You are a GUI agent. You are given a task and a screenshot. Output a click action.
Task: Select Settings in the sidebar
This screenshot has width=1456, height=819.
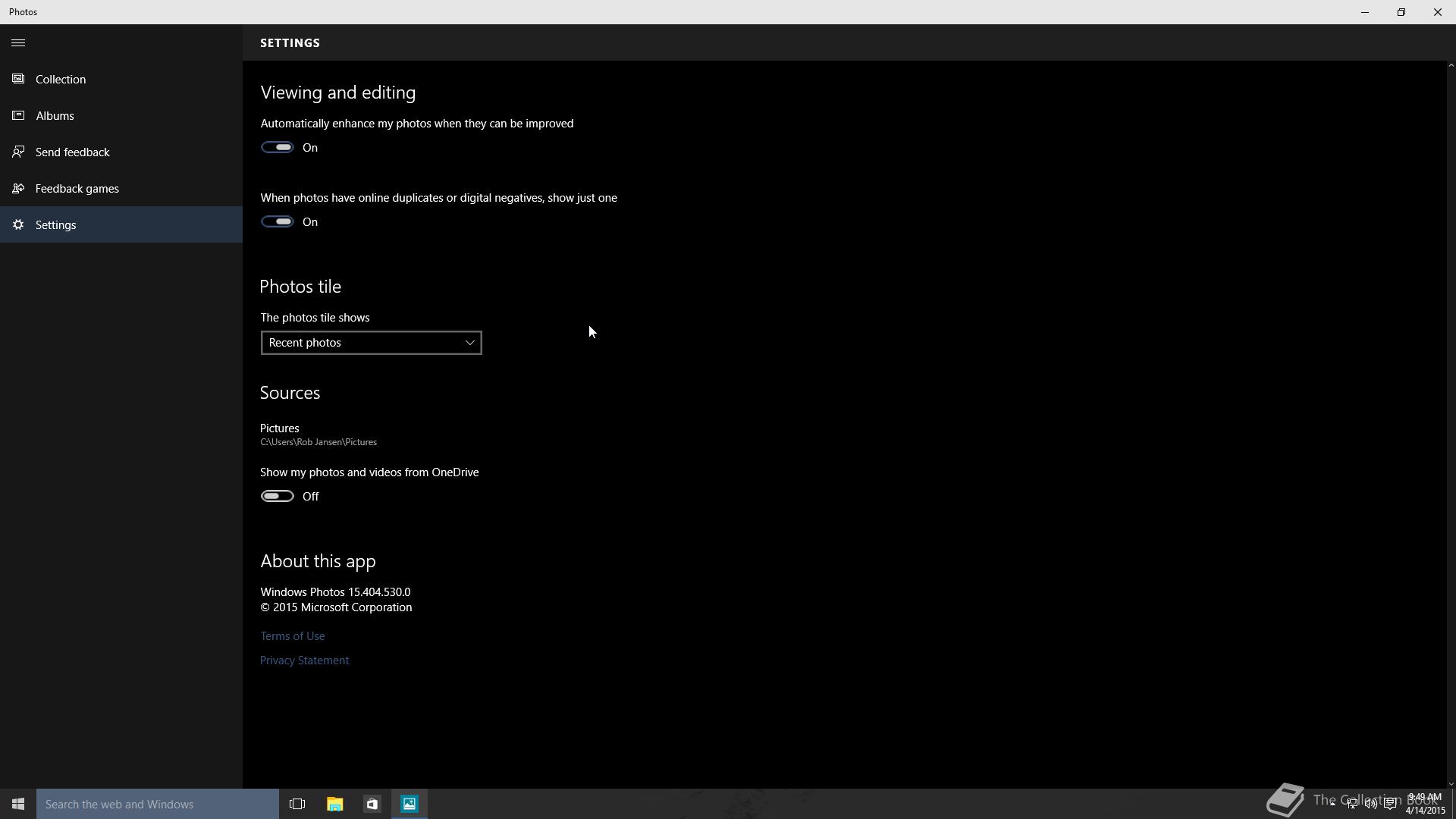(x=121, y=224)
